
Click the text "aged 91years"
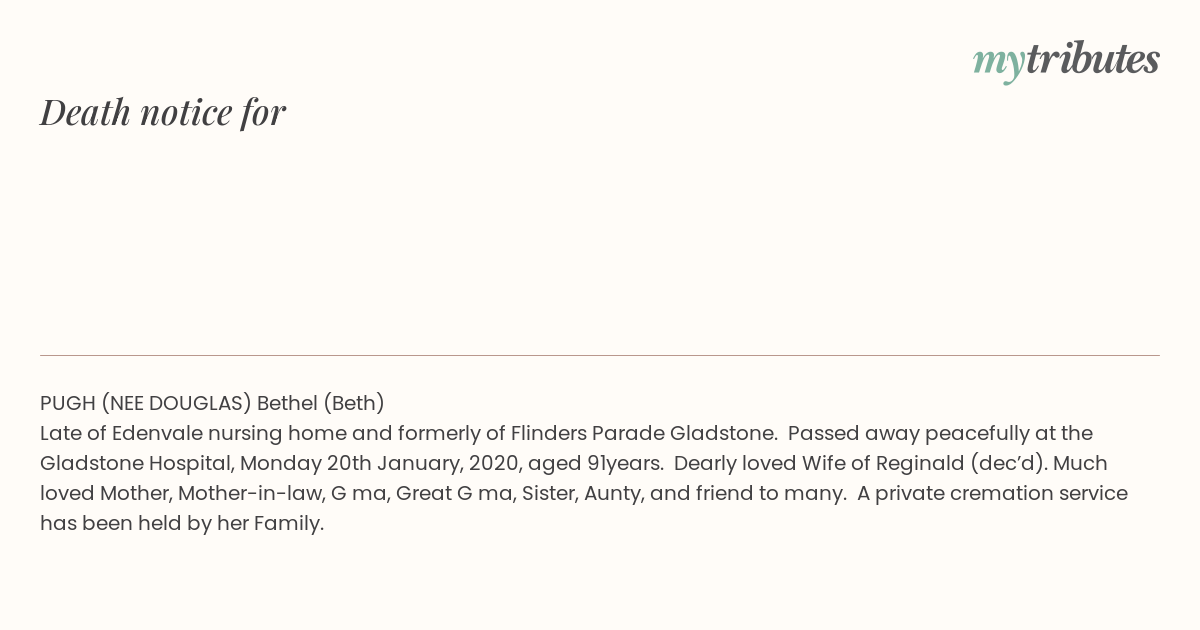[594, 463]
